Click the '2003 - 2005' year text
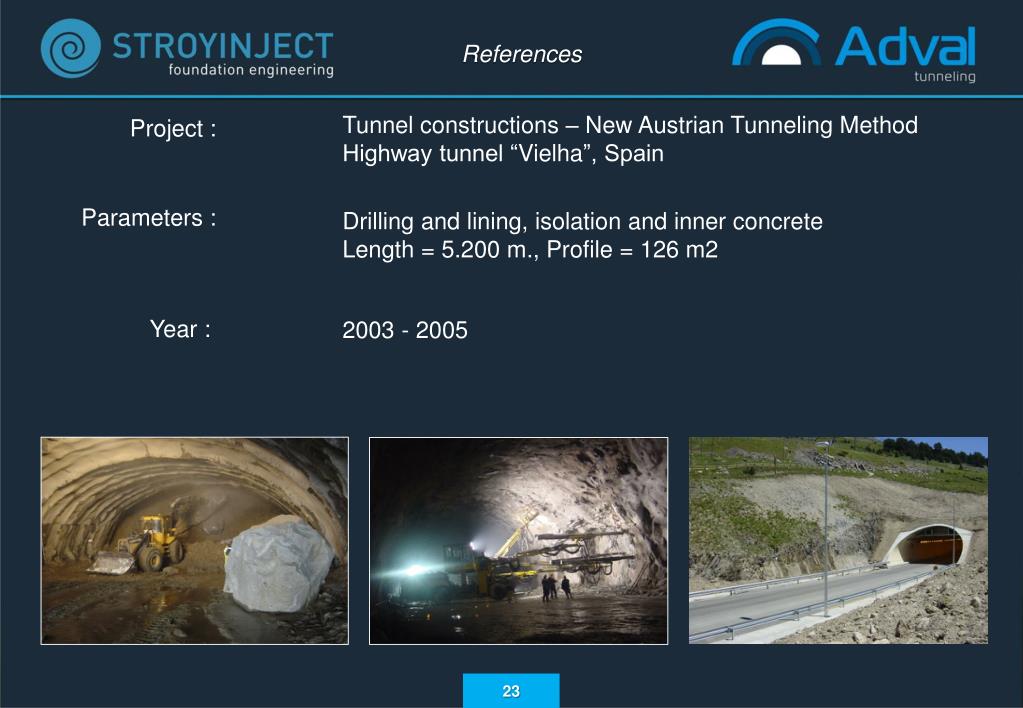 [x=405, y=330]
